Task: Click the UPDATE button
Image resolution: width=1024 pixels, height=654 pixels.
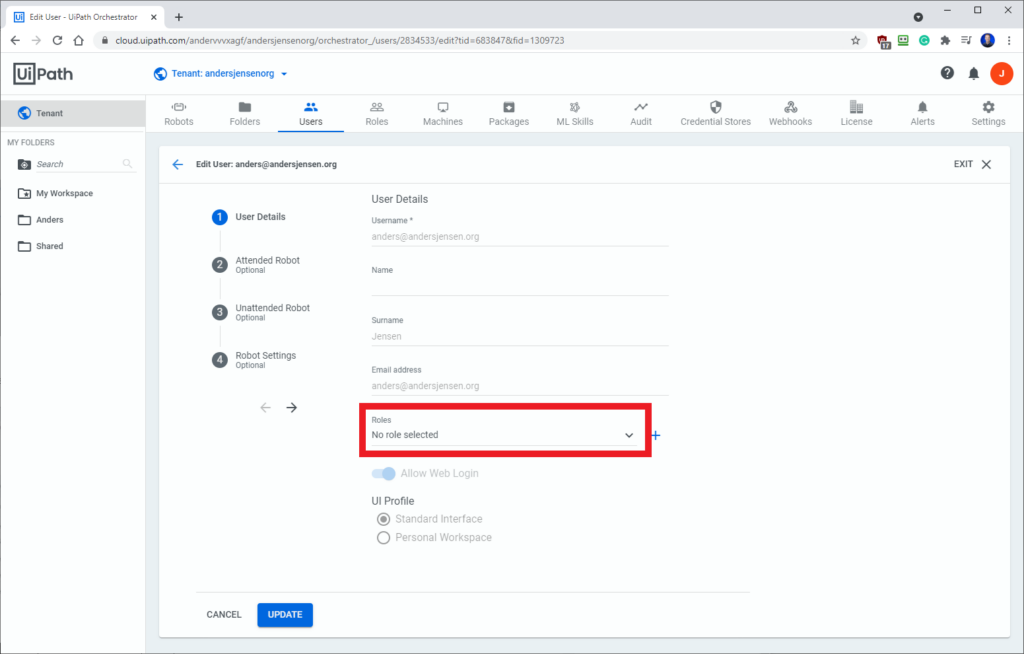Action: [x=285, y=614]
